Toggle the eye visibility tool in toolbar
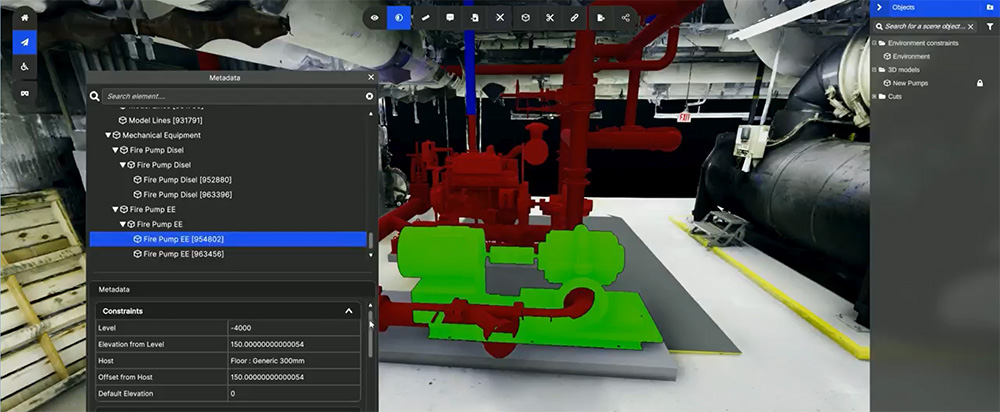Screen dimensions: 1000x412 click(375, 18)
